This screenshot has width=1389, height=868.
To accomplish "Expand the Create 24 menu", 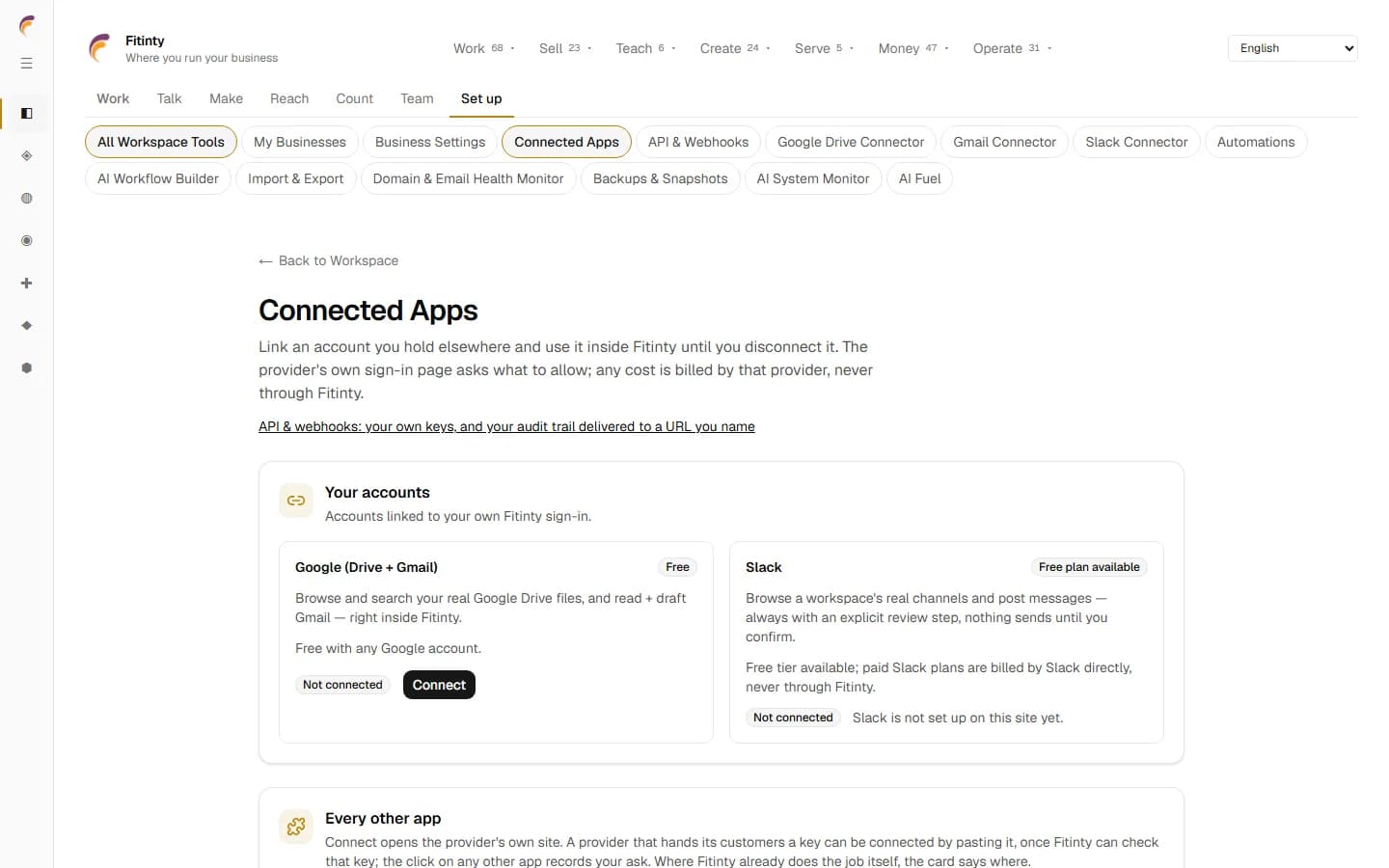I will coord(735,48).
